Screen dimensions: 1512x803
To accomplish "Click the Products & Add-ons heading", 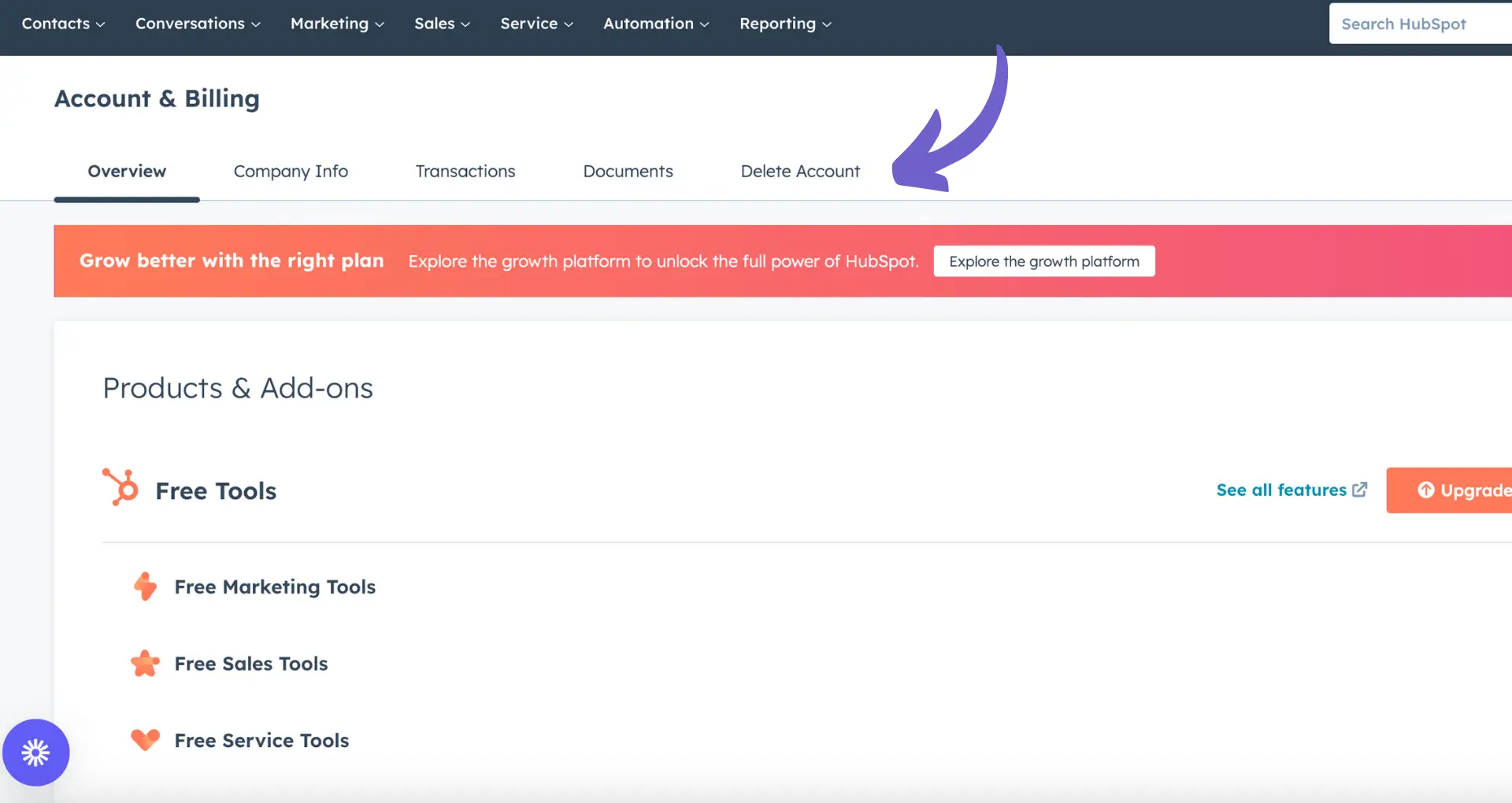I will pyautogui.click(x=238, y=388).
